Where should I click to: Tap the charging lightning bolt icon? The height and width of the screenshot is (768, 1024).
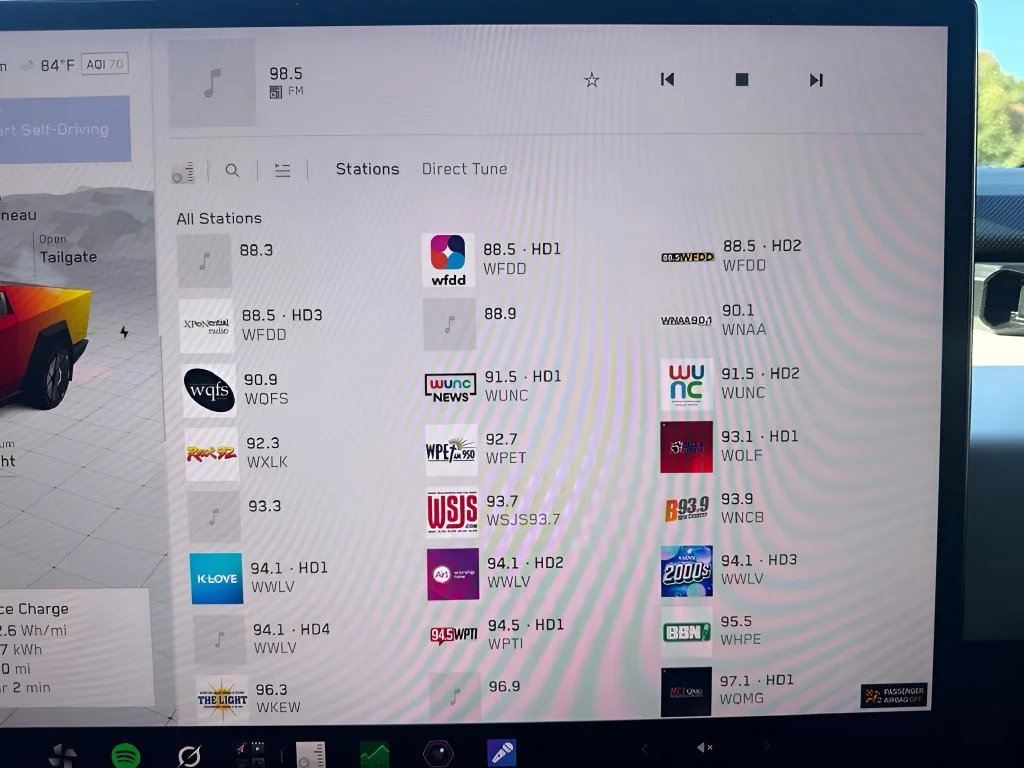[124, 332]
